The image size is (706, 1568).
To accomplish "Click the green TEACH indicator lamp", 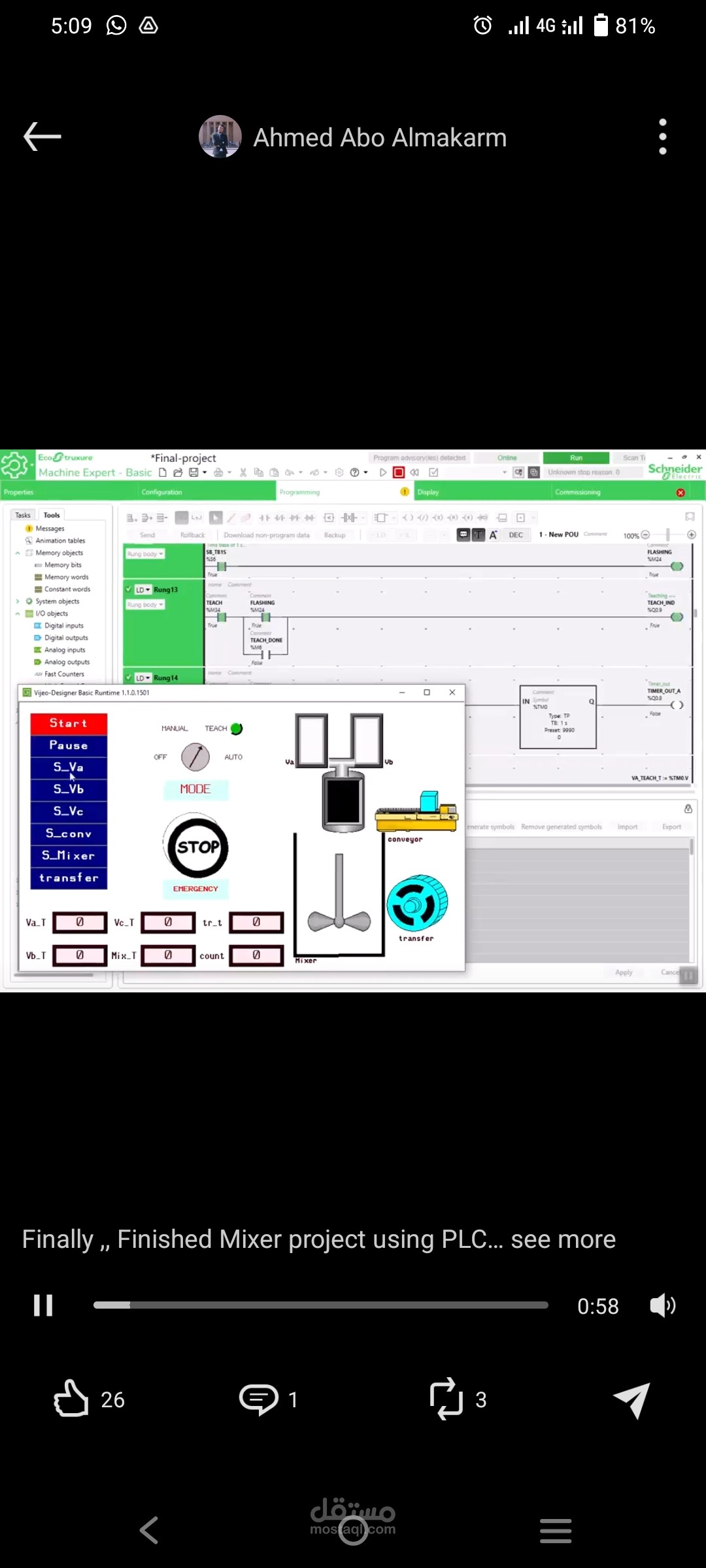I will (x=237, y=728).
